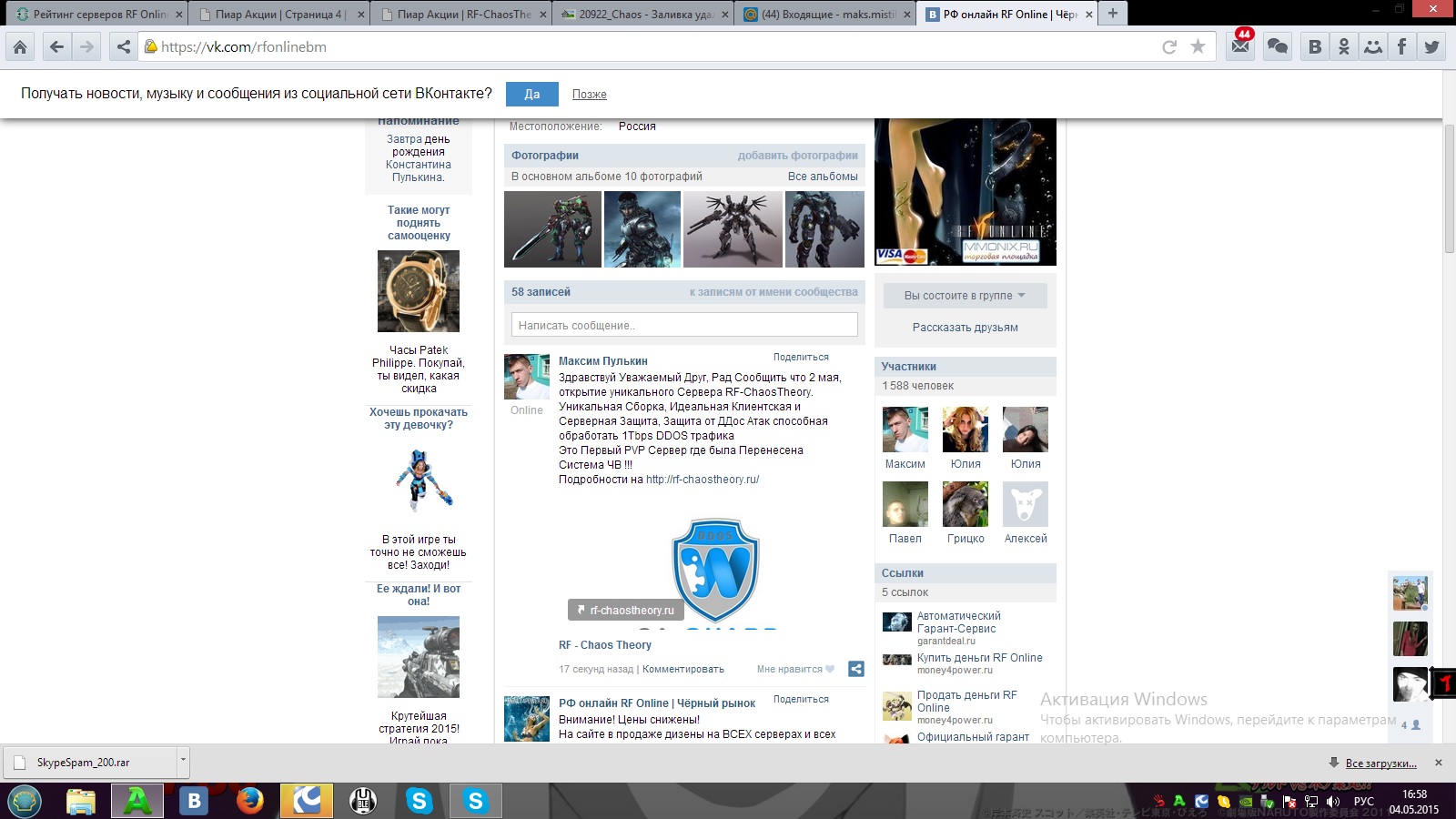Expand the Вы состоите в группе dropdown
Image resolution: width=1456 pixels, height=819 pixels.
coord(965,296)
